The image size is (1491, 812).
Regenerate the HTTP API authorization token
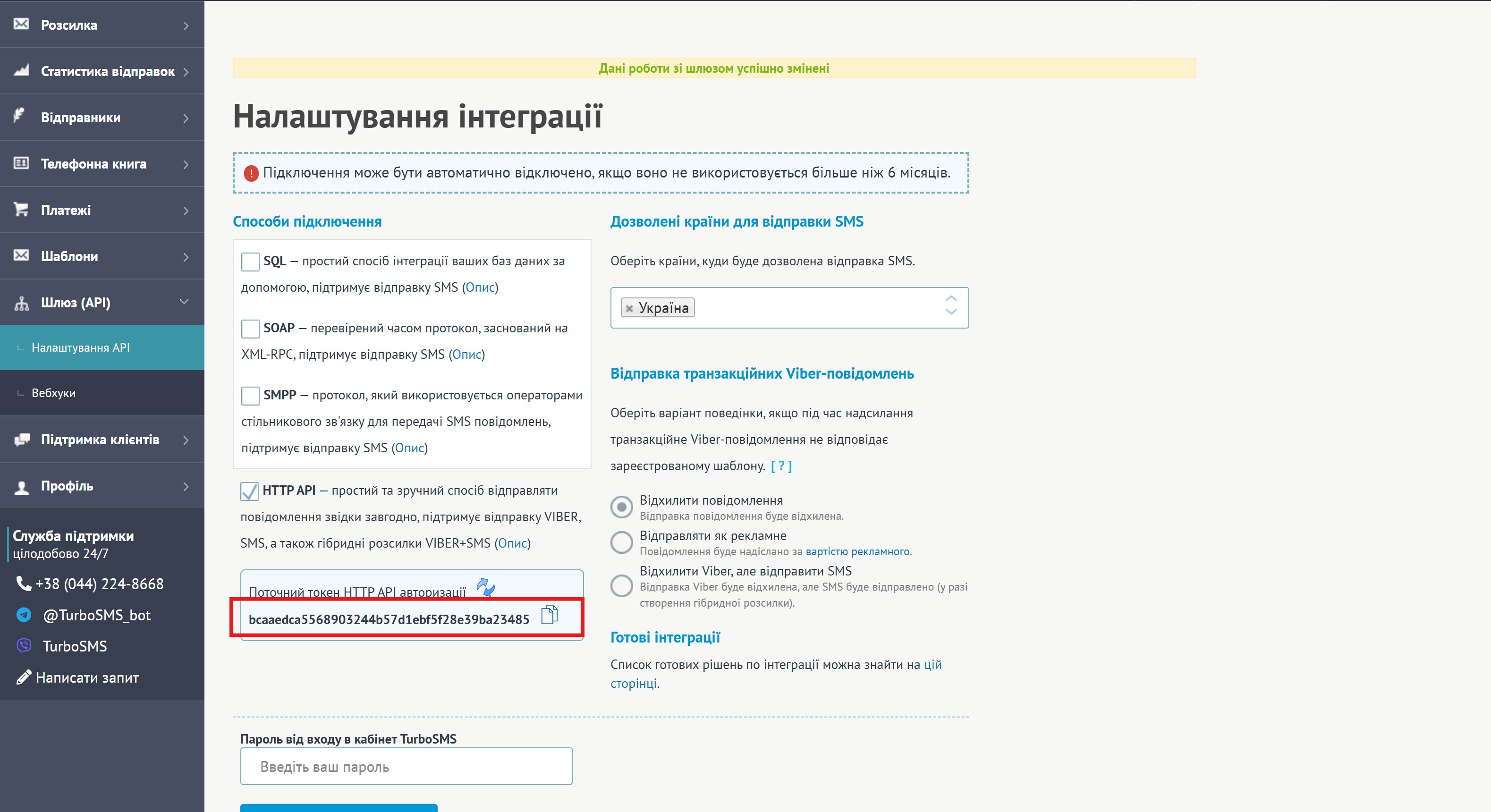tap(485, 587)
